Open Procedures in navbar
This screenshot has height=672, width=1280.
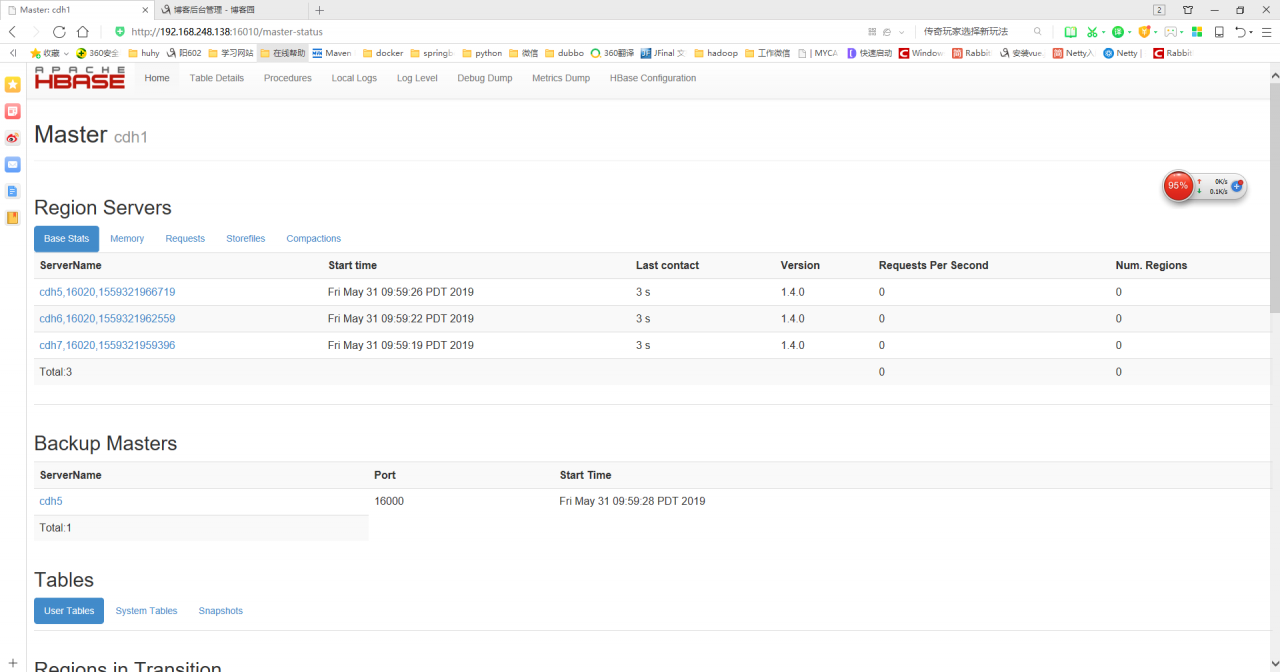288,78
